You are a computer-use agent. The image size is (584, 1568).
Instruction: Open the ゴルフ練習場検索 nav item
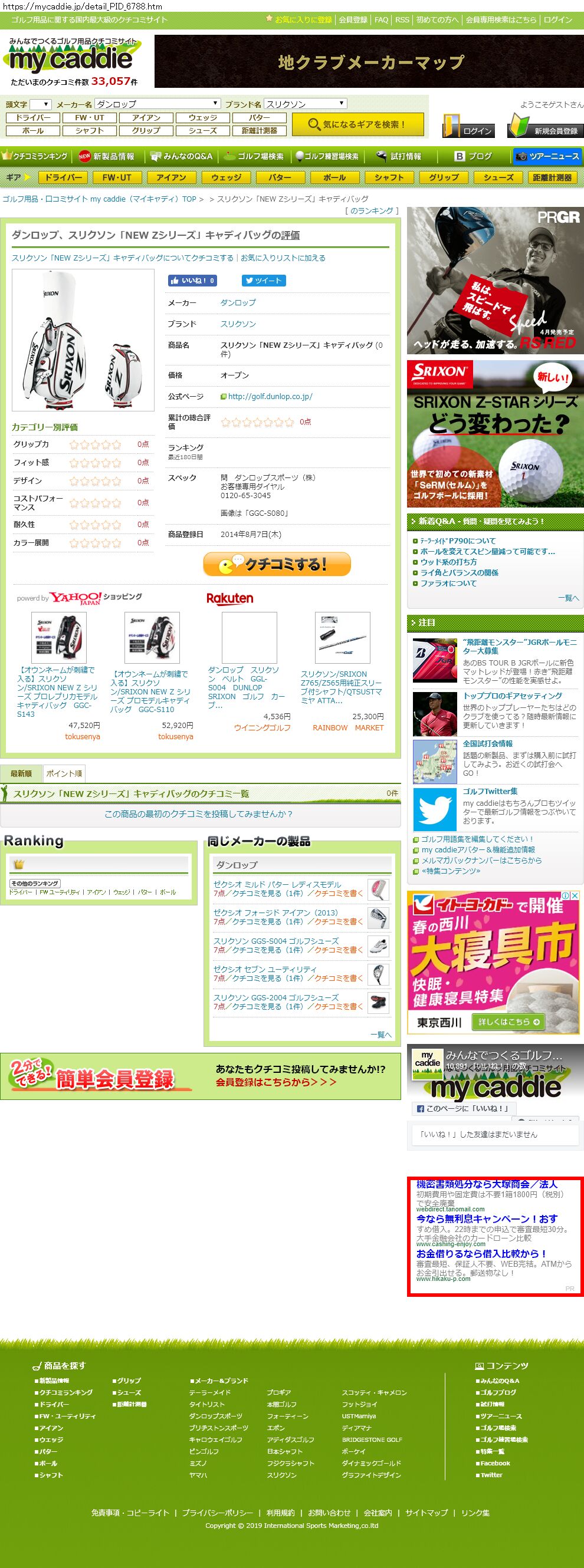pyautogui.click(x=327, y=156)
